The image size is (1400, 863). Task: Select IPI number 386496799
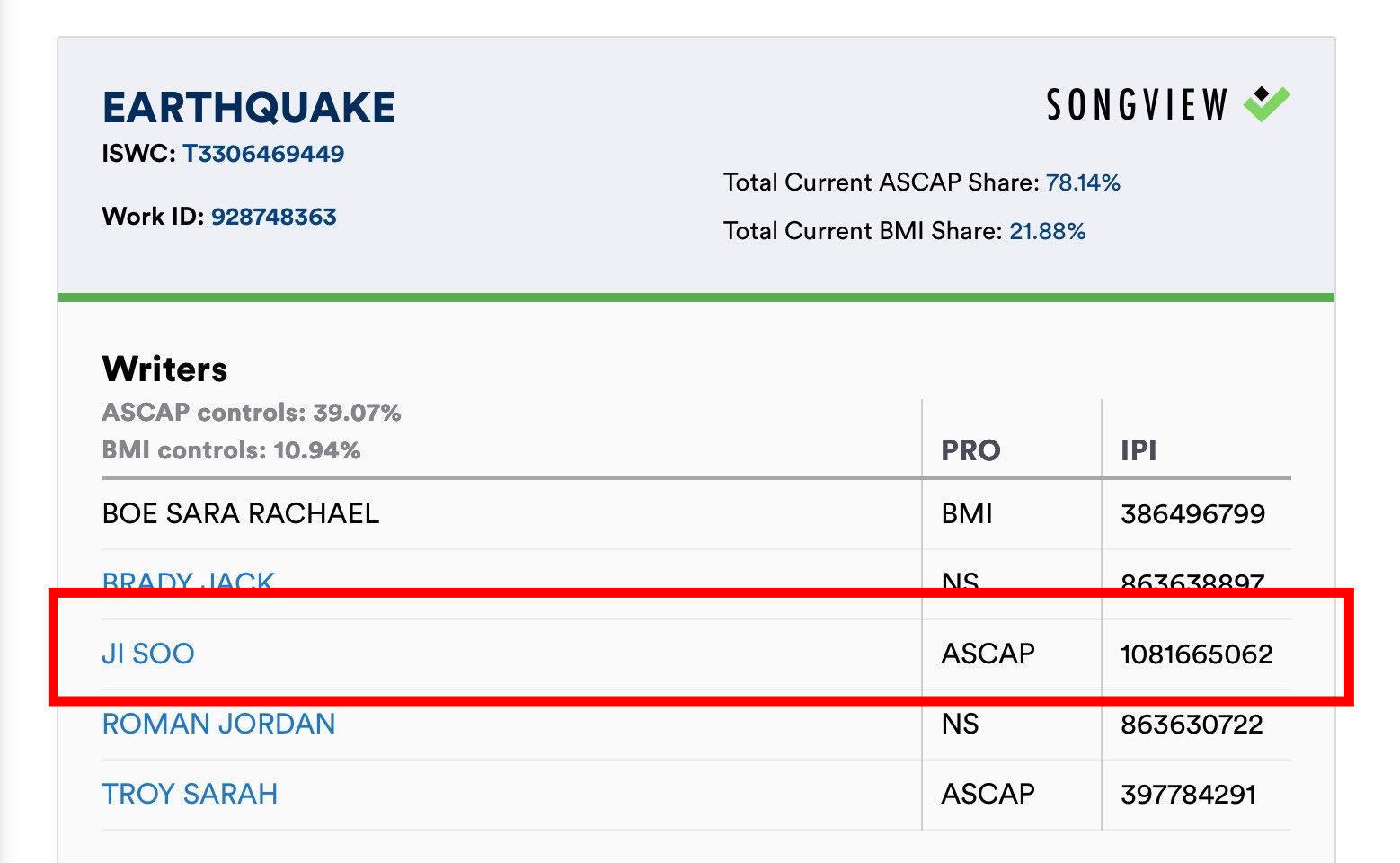coord(1192,513)
